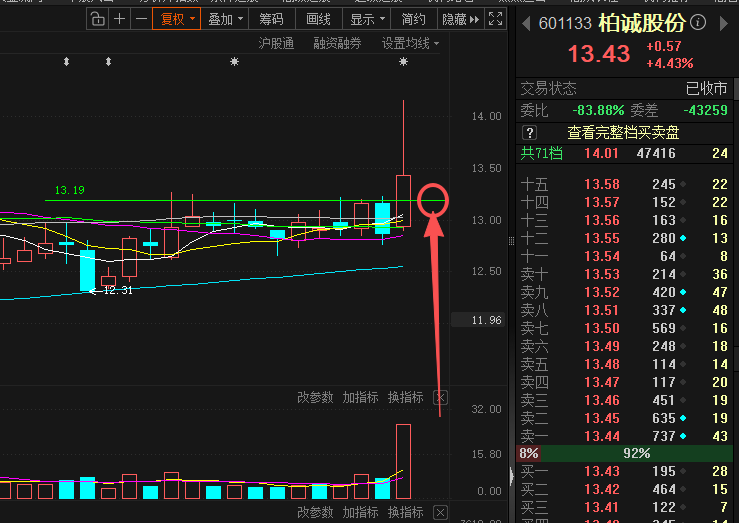Go to next stock with right arrow

(724, 23)
